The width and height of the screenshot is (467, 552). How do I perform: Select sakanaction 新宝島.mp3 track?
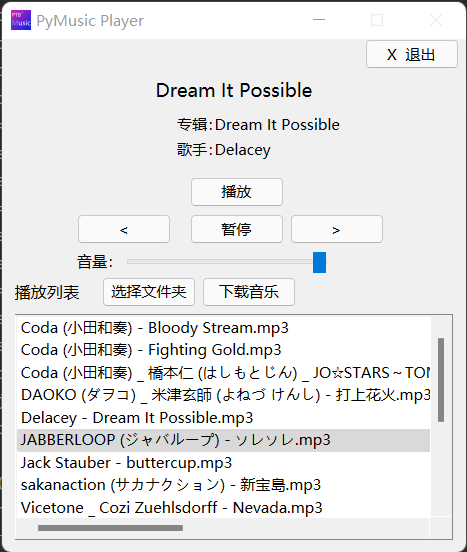[223, 485]
